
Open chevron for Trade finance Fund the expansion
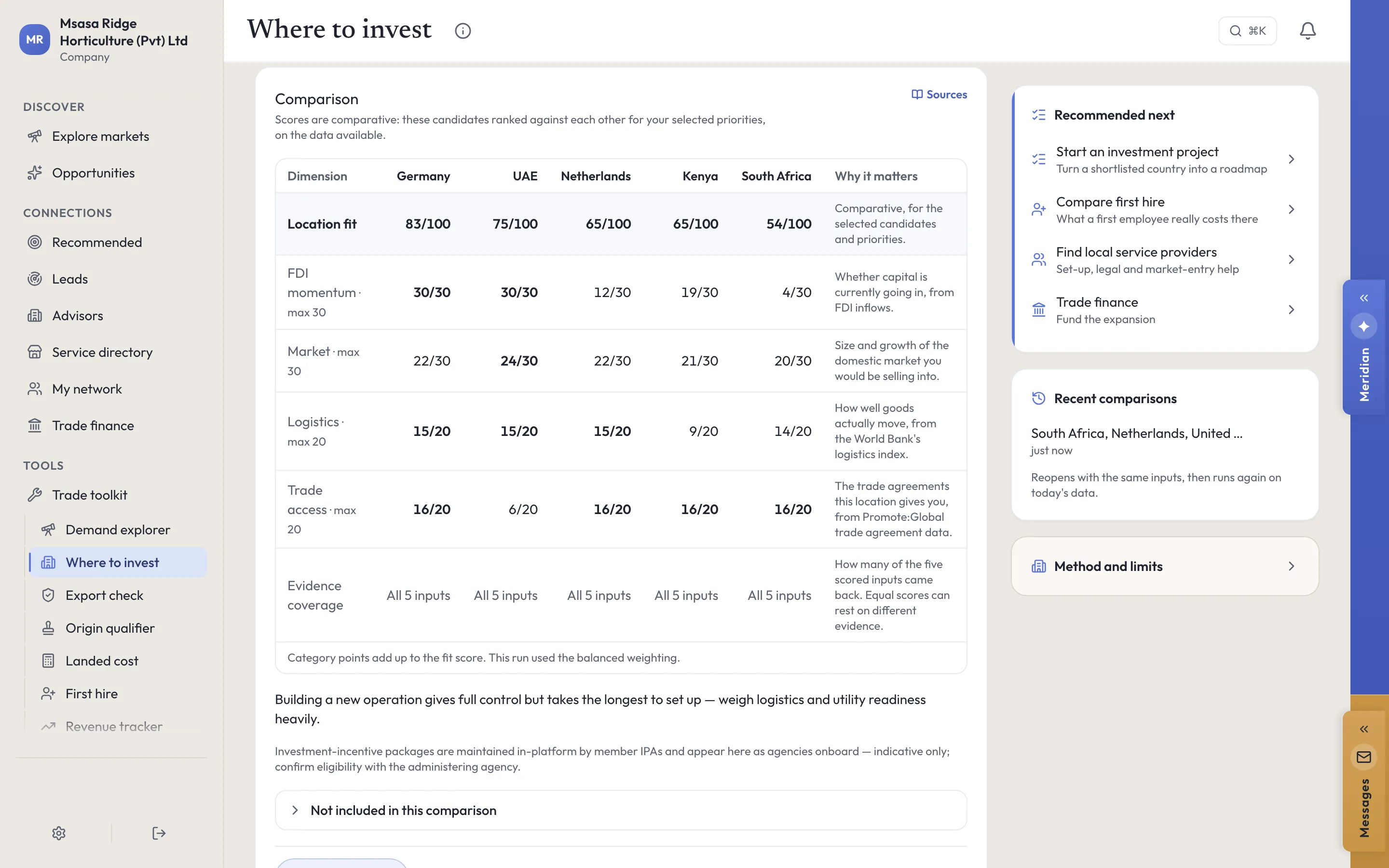[x=1292, y=310]
